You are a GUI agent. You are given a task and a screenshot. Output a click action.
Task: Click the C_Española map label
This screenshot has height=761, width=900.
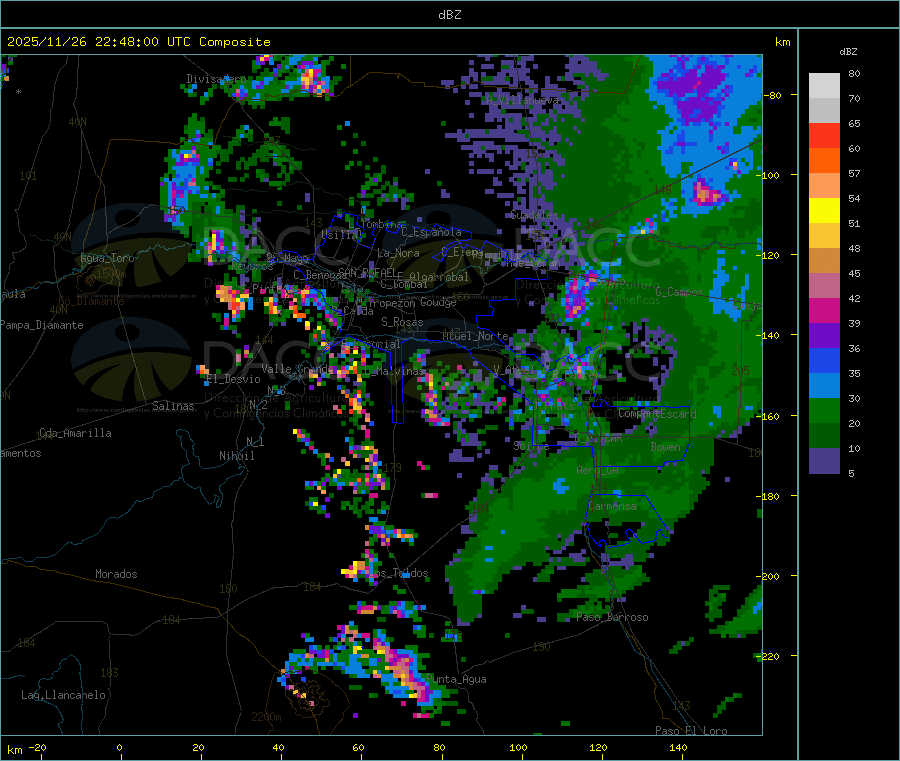point(431,232)
